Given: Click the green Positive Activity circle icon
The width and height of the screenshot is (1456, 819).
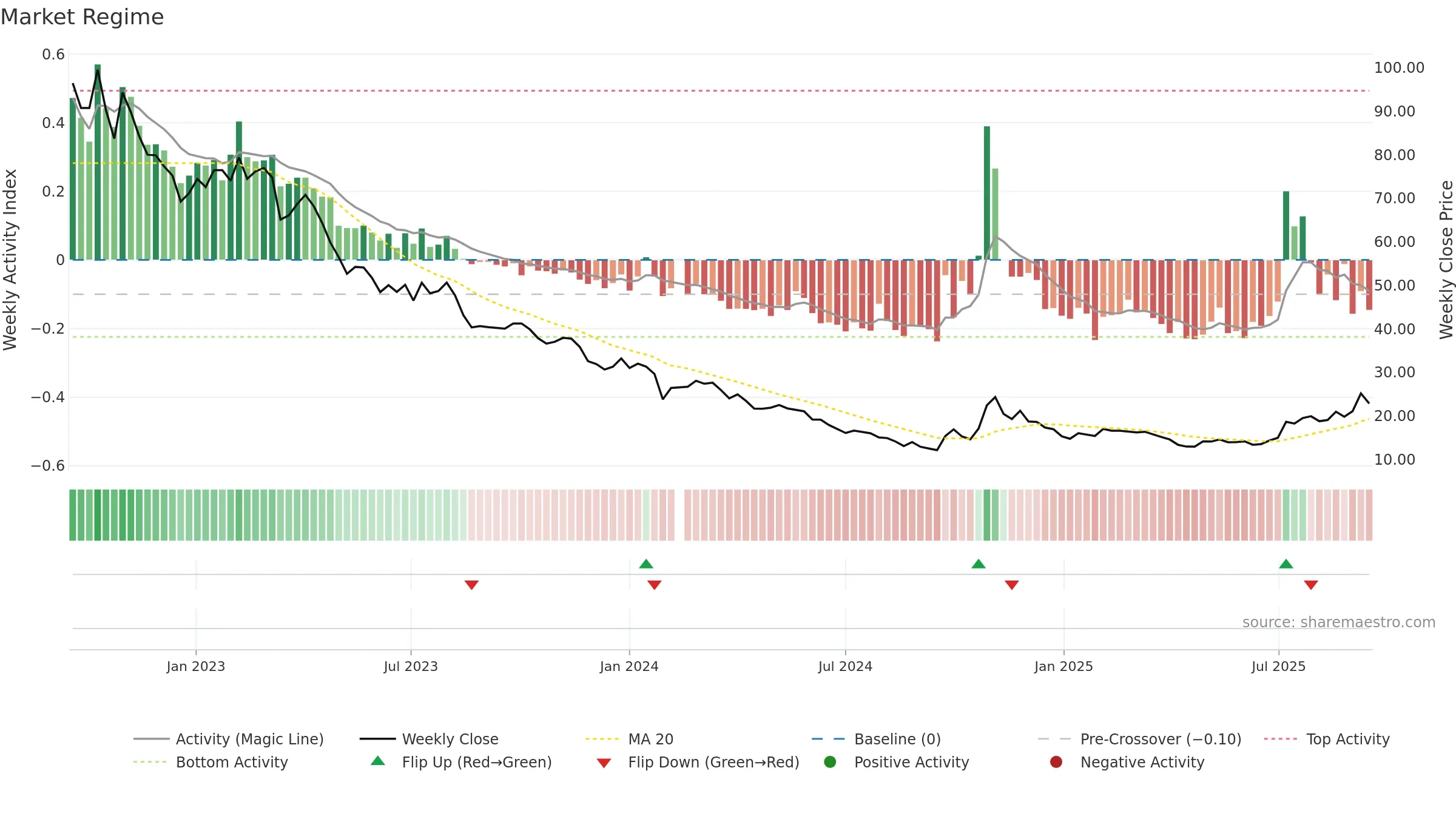Looking at the screenshot, I should coord(830,762).
